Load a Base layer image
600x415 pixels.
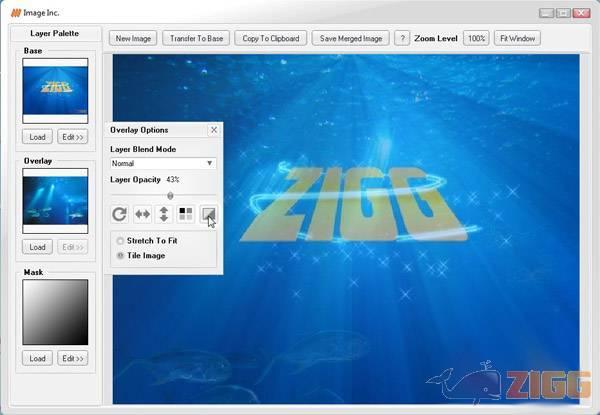[37, 137]
